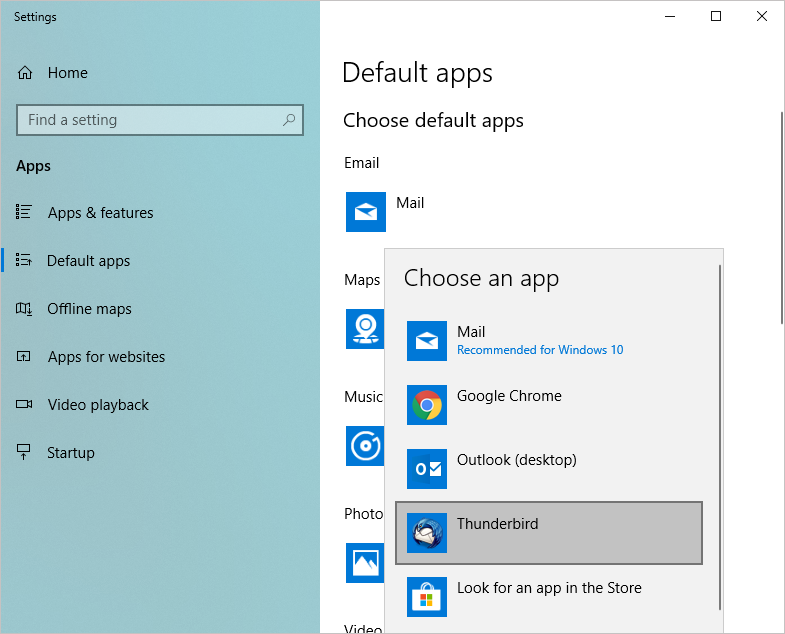Screen dimensions: 785x634
Task: Choose the Google Chrome icon
Action: [x=427, y=405]
